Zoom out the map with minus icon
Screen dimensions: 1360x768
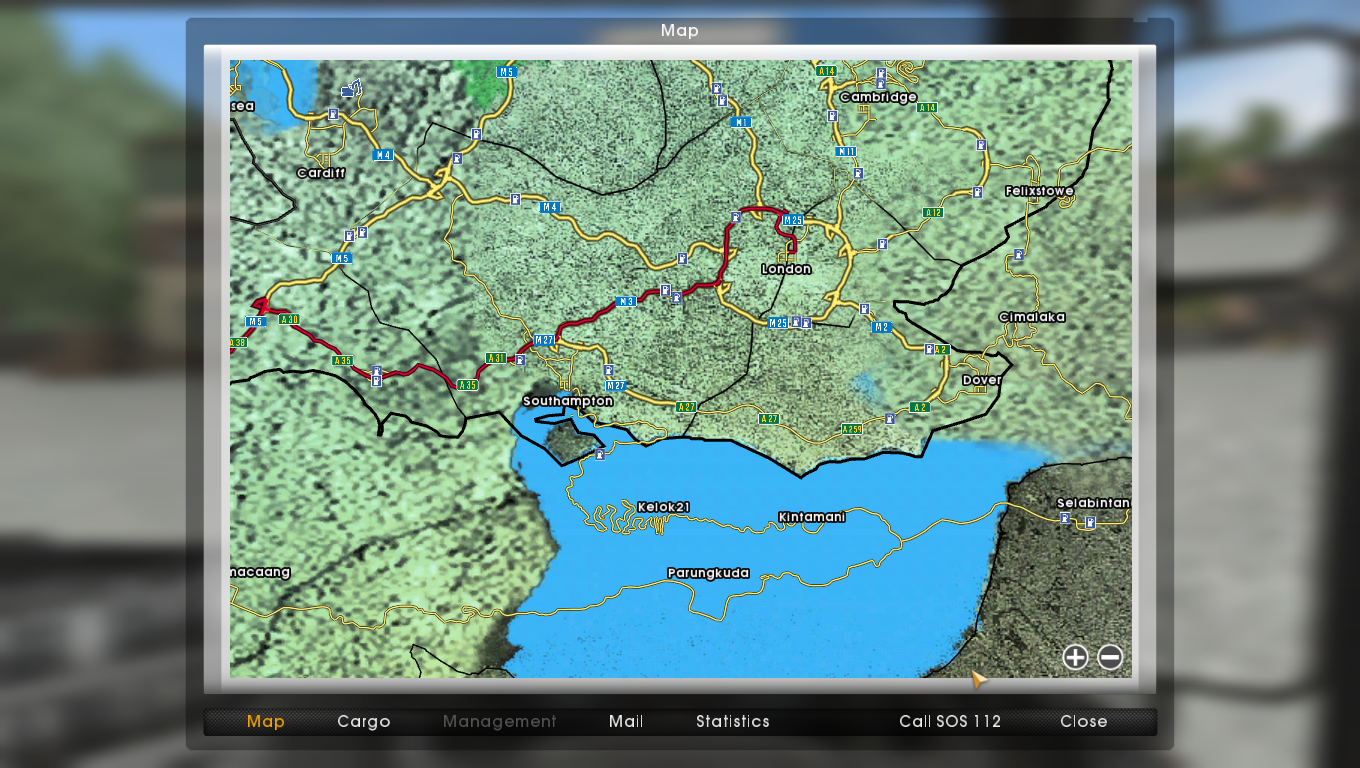coord(1110,657)
